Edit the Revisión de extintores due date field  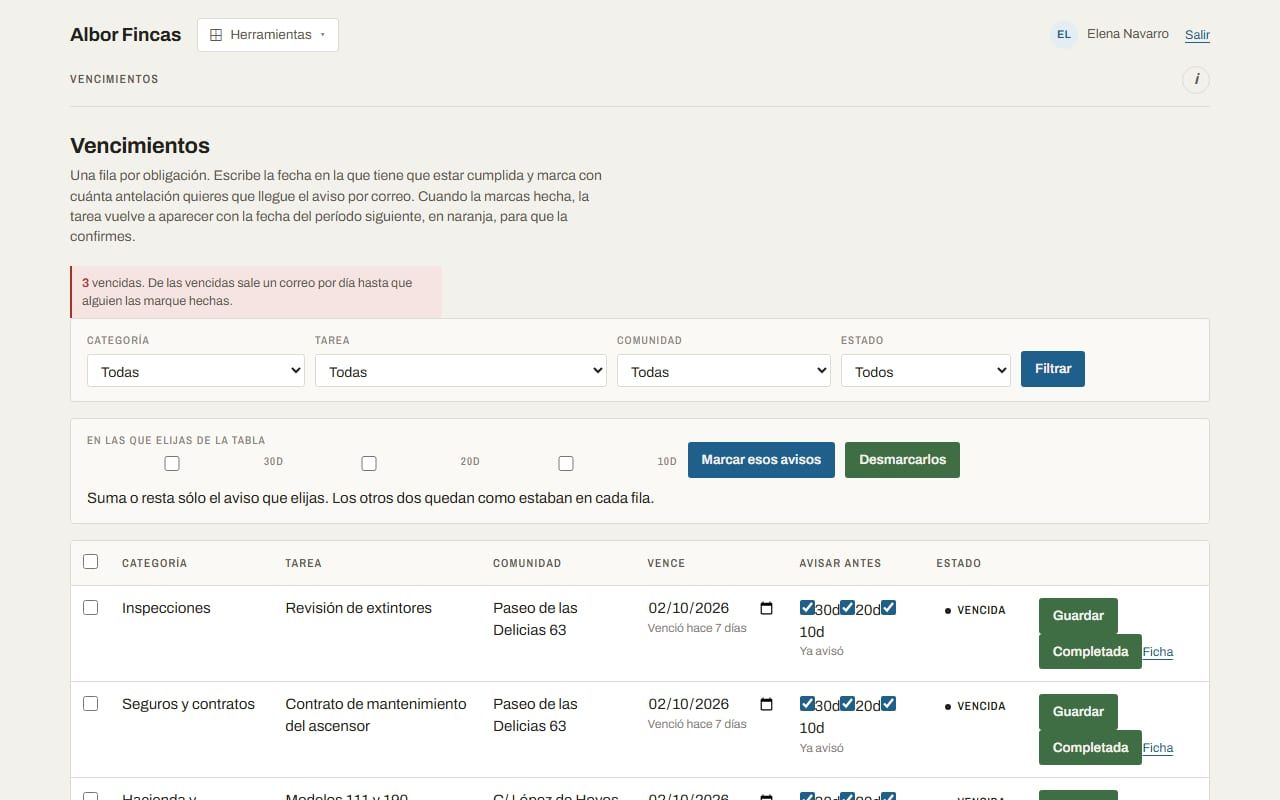pos(711,608)
